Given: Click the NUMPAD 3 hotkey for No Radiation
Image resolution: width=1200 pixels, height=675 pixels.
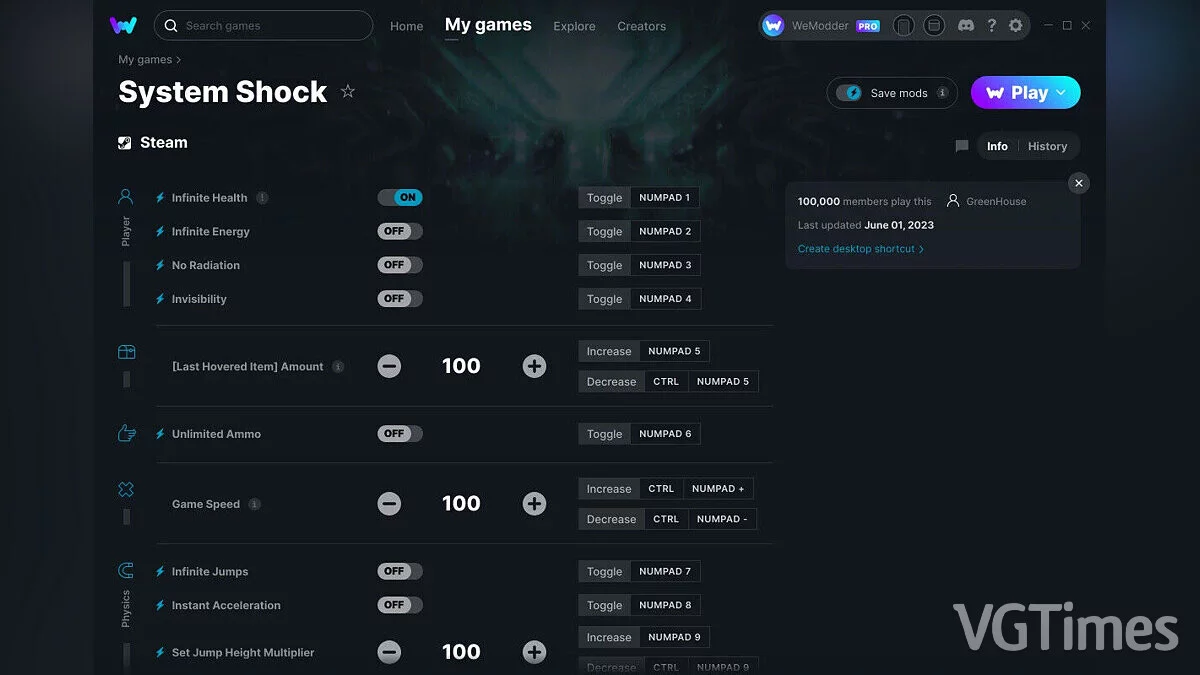Looking at the screenshot, I should pyautogui.click(x=665, y=265).
